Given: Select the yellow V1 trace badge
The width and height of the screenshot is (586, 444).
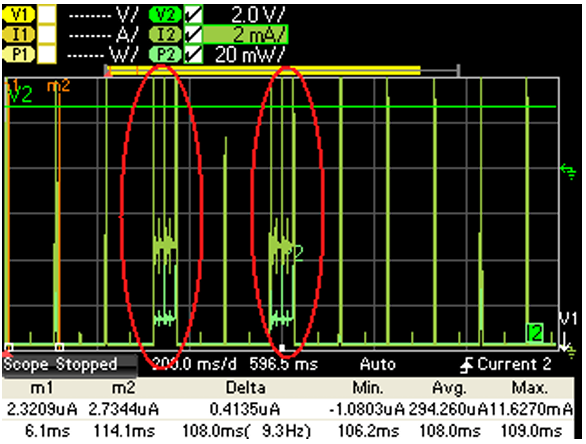Looking at the screenshot, I should point(19,14).
